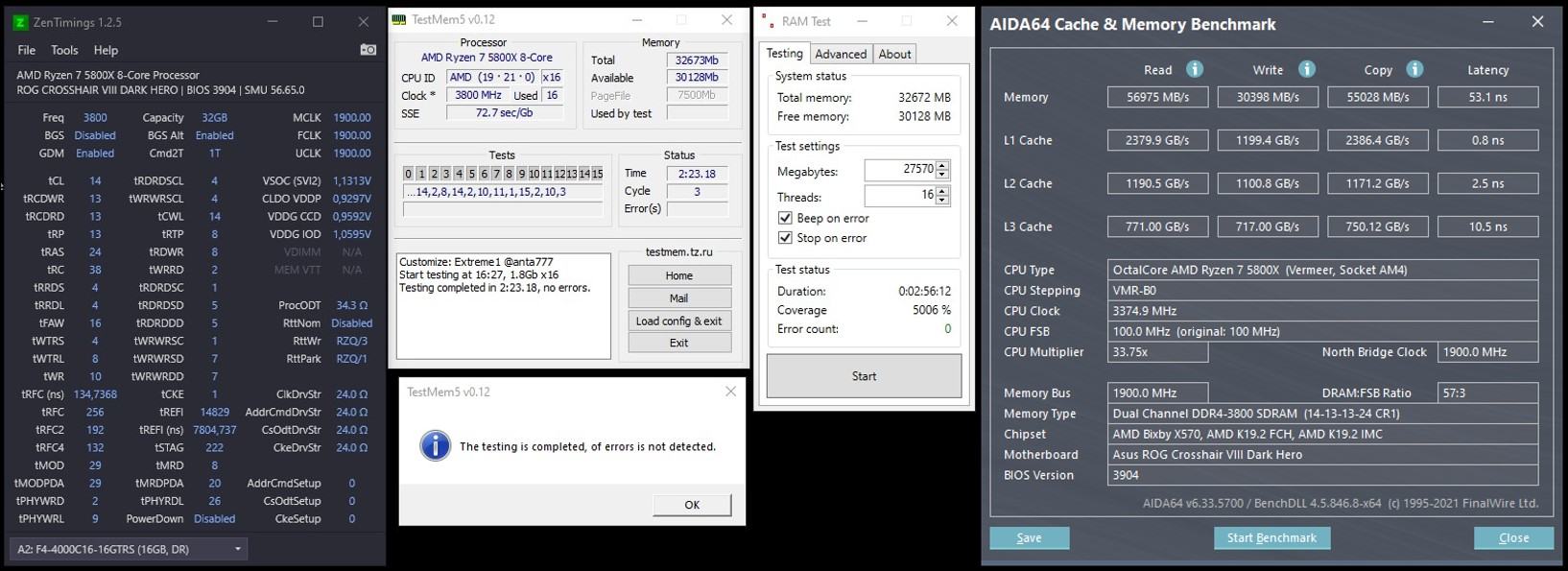This screenshot has width=1568, height=571.
Task: Click the GDM Enabled value in ZenTimings
Action: [95, 154]
